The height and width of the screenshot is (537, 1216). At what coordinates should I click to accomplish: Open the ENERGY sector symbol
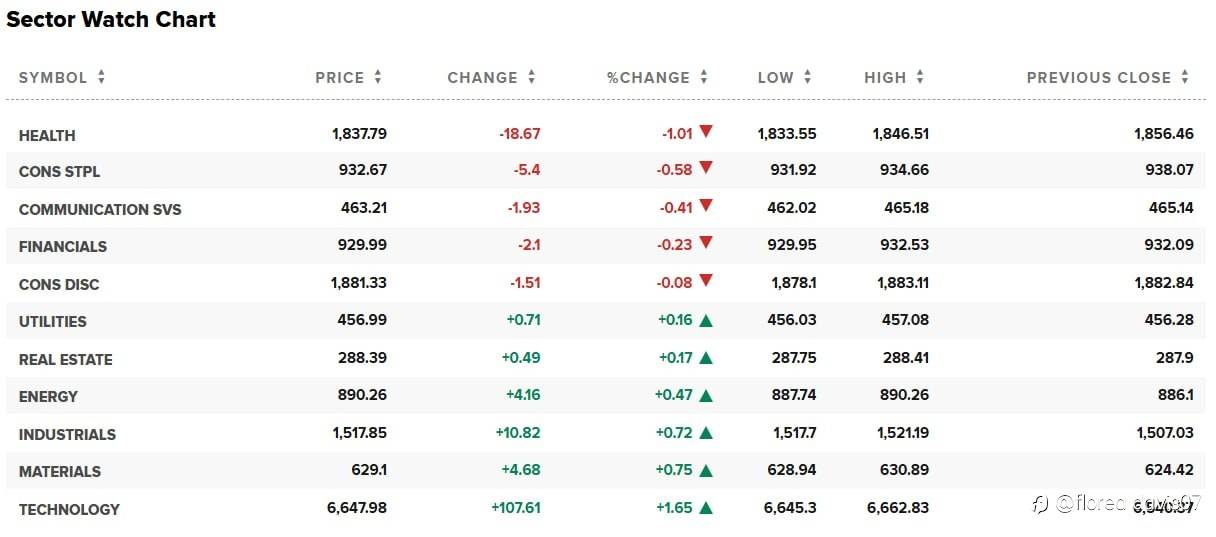click(x=48, y=397)
